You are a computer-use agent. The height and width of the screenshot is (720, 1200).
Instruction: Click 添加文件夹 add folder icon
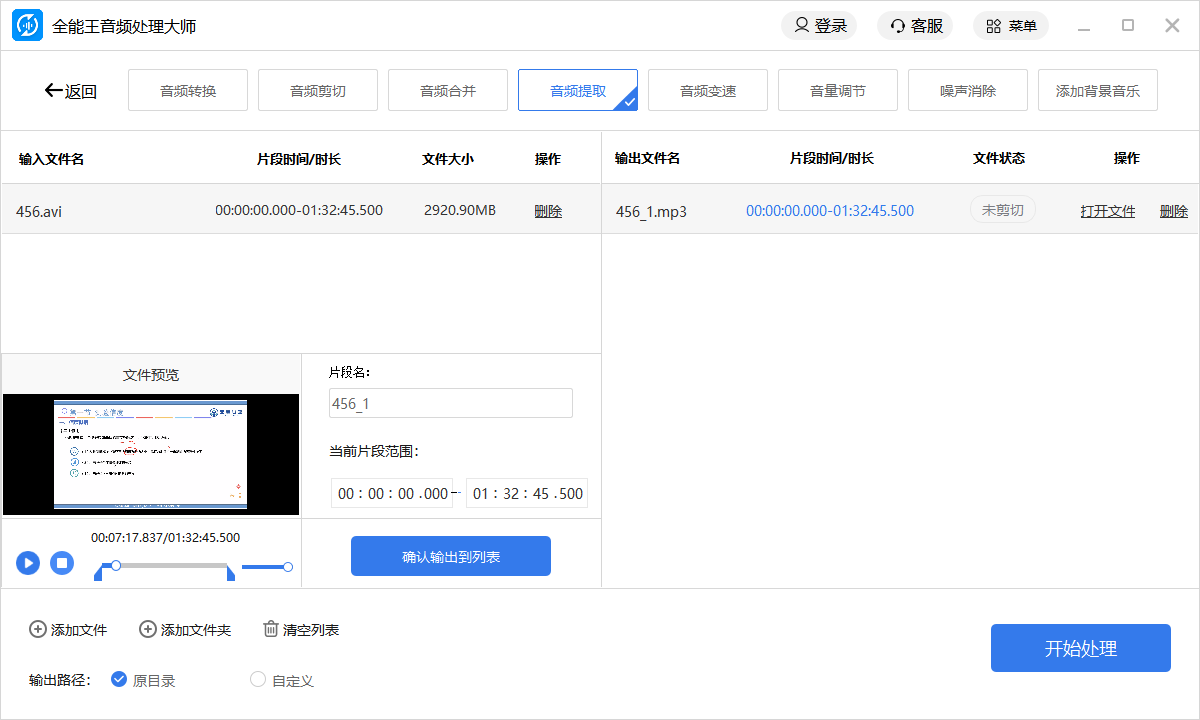[x=148, y=629]
